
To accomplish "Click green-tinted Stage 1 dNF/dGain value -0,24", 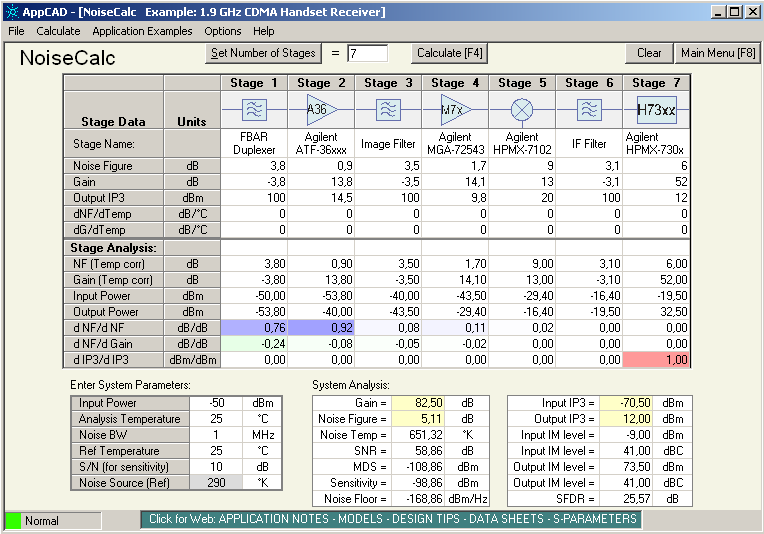I will click(x=254, y=344).
